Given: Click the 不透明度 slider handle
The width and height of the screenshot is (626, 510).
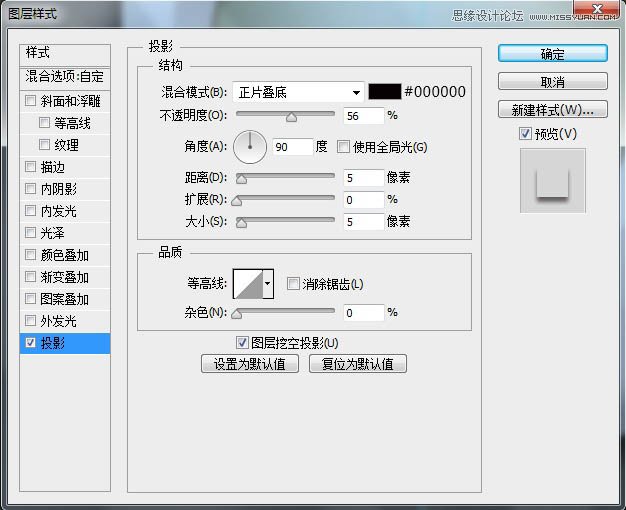Looking at the screenshot, I should coord(291,117).
